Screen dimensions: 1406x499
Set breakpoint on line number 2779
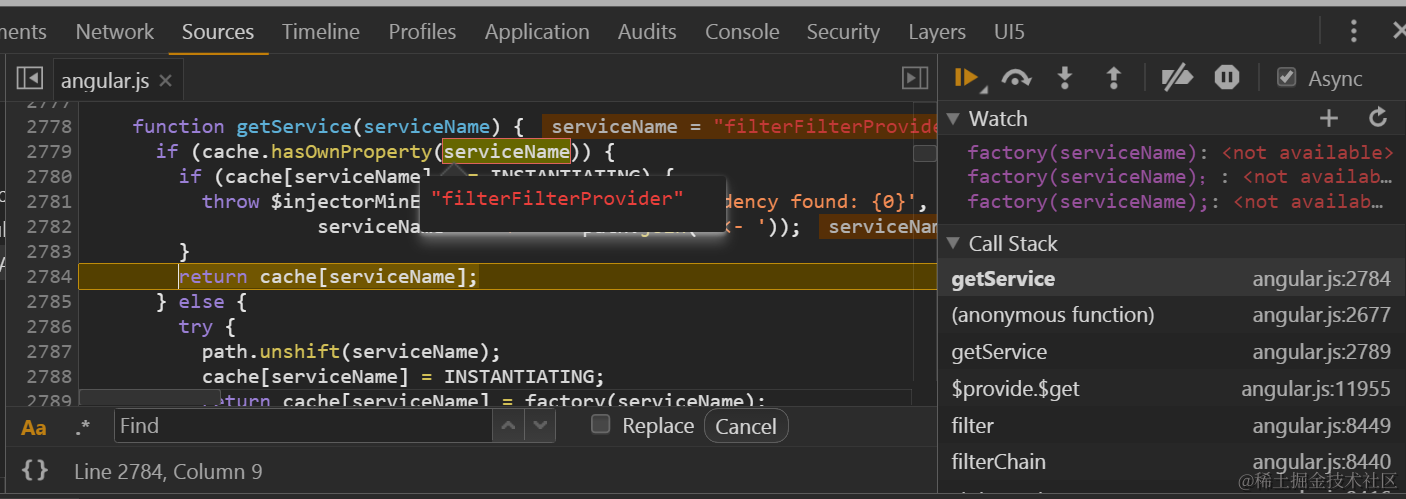[48, 152]
